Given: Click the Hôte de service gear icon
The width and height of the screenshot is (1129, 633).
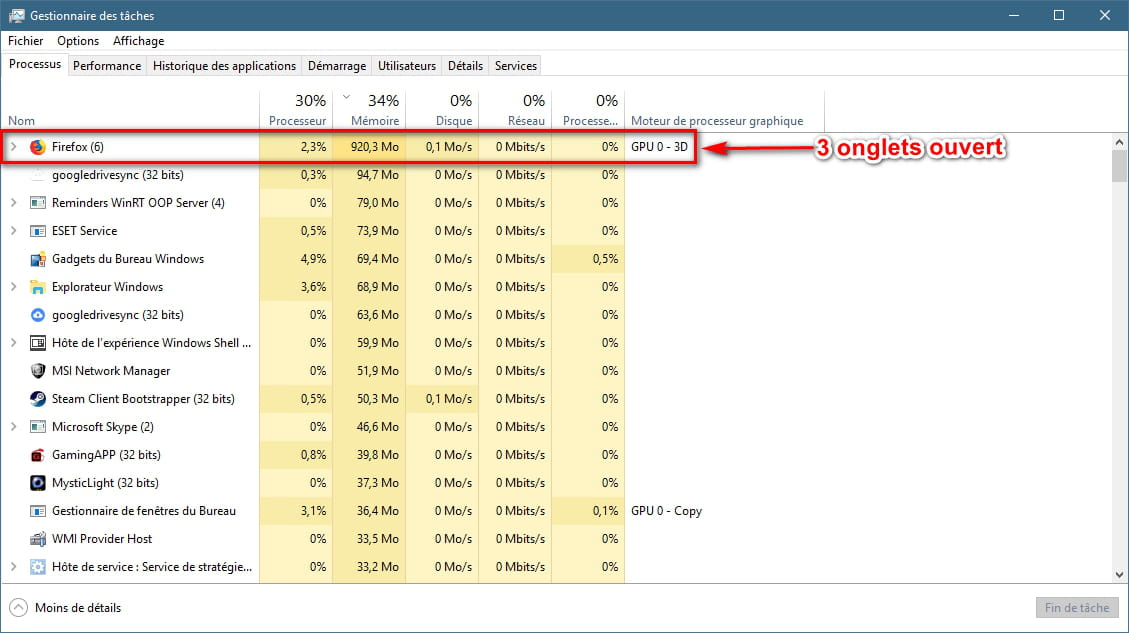Looking at the screenshot, I should pyautogui.click(x=37, y=567).
